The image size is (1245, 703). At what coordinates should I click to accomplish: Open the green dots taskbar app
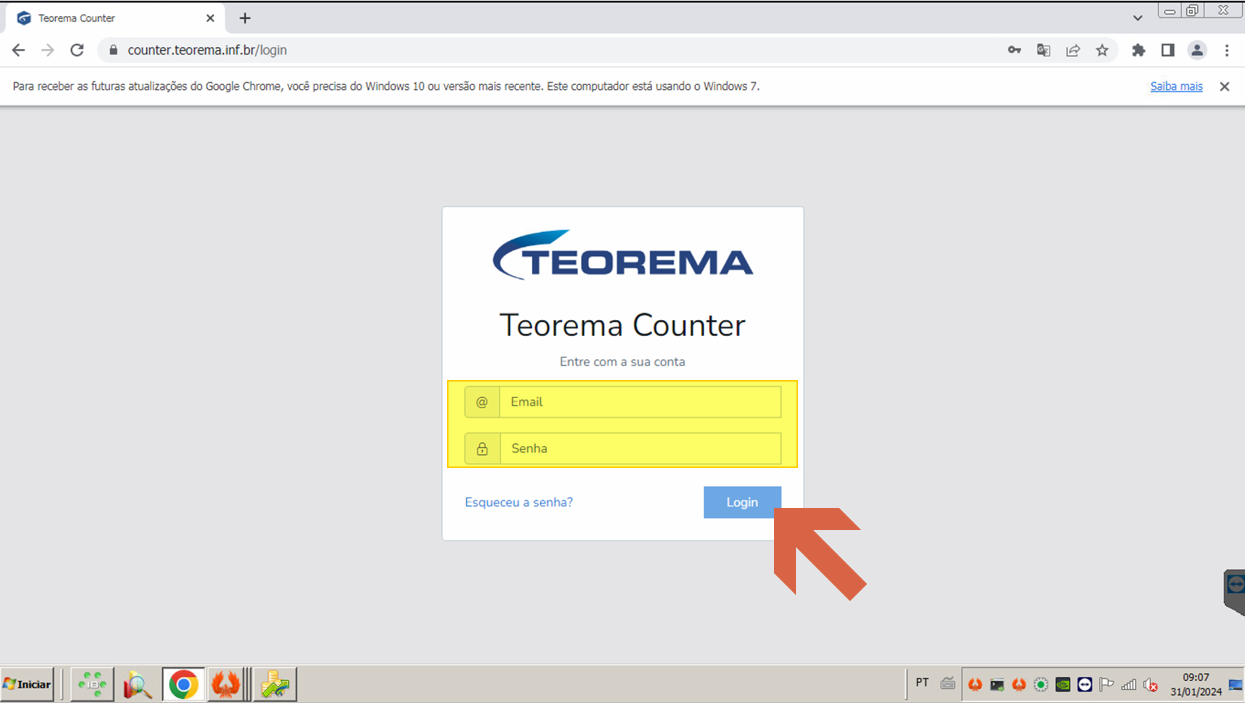93,685
